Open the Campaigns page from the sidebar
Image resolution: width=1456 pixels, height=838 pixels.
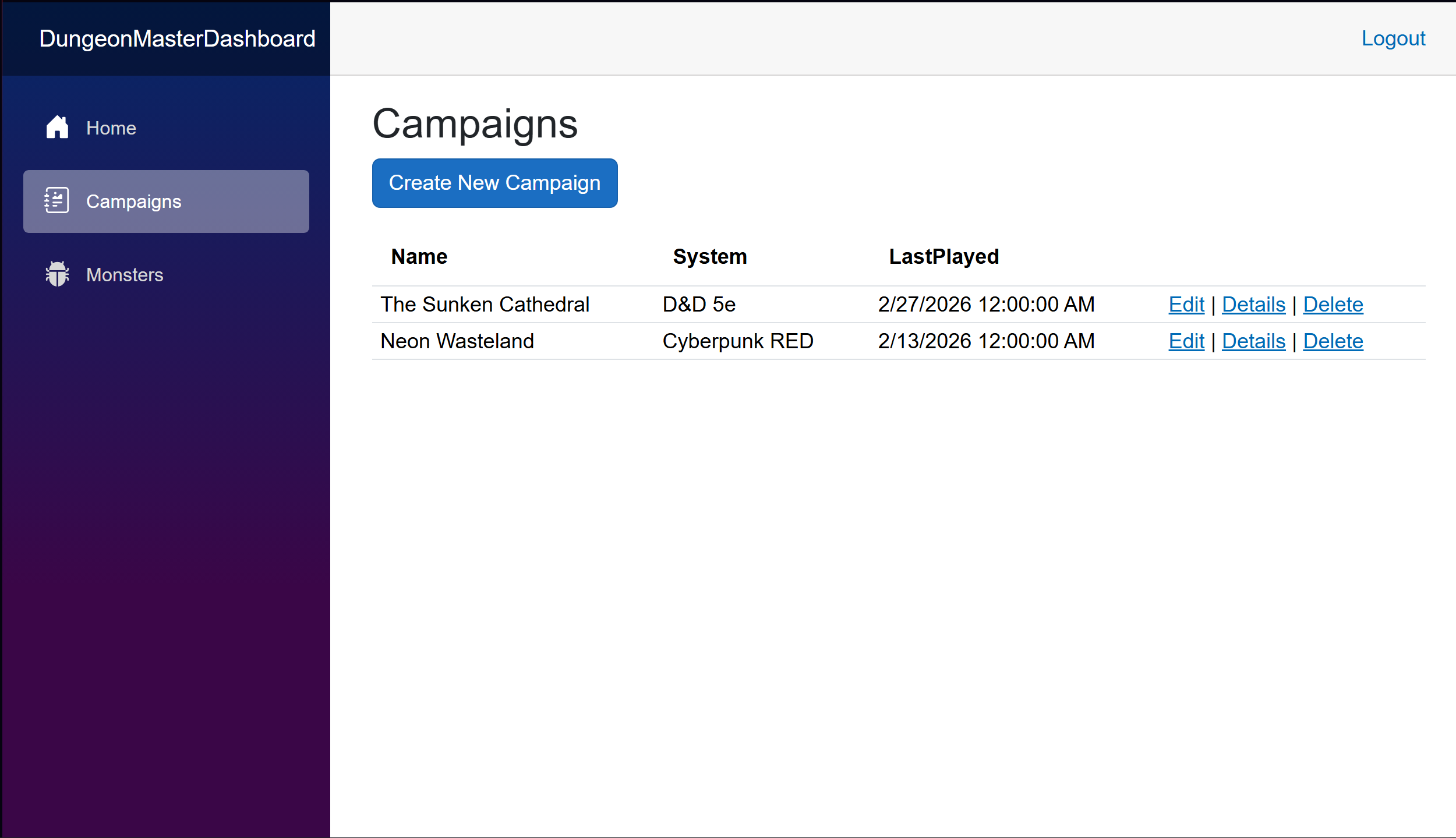[133, 201]
